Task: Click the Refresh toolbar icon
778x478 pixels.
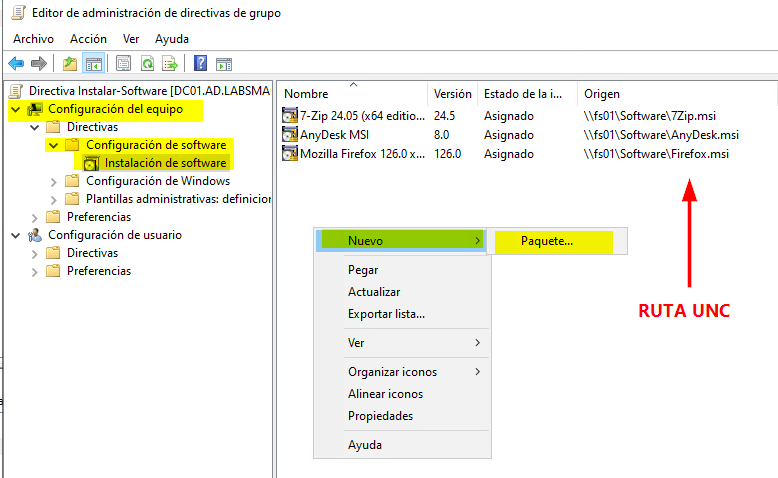Action: pyautogui.click(x=147, y=64)
